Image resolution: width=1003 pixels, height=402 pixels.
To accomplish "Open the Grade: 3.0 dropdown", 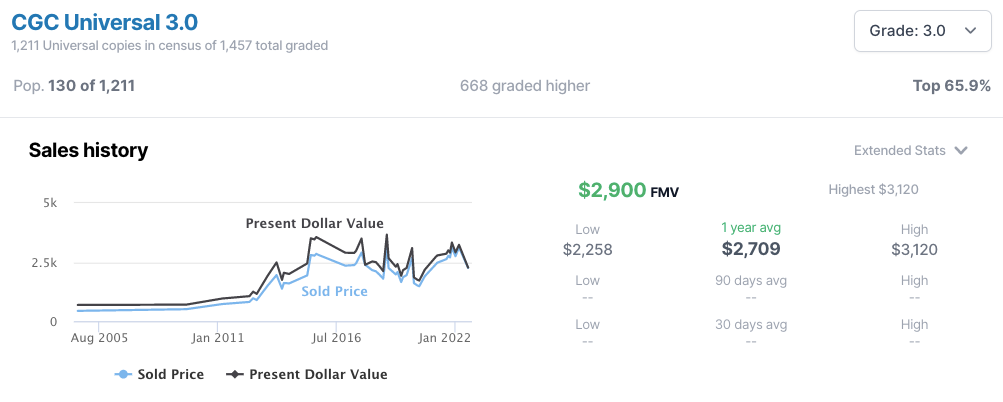I will [x=922, y=31].
